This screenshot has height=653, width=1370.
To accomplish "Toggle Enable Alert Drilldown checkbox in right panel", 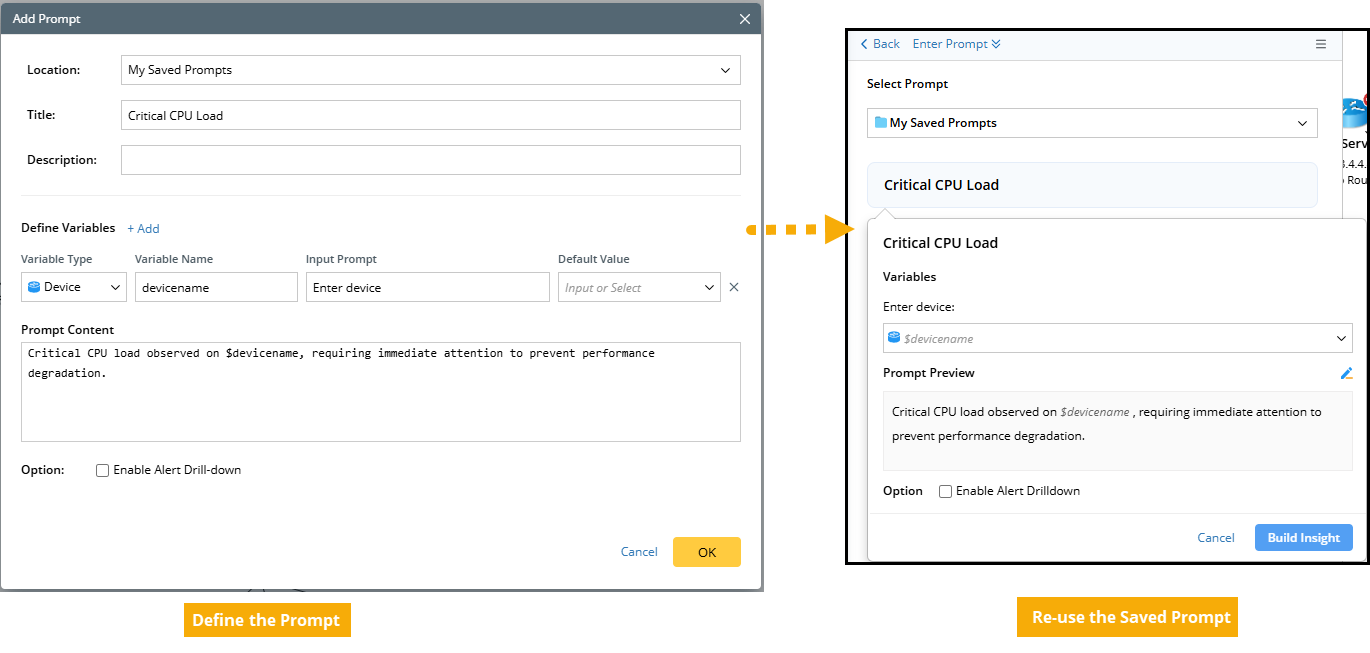I will [x=945, y=491].
